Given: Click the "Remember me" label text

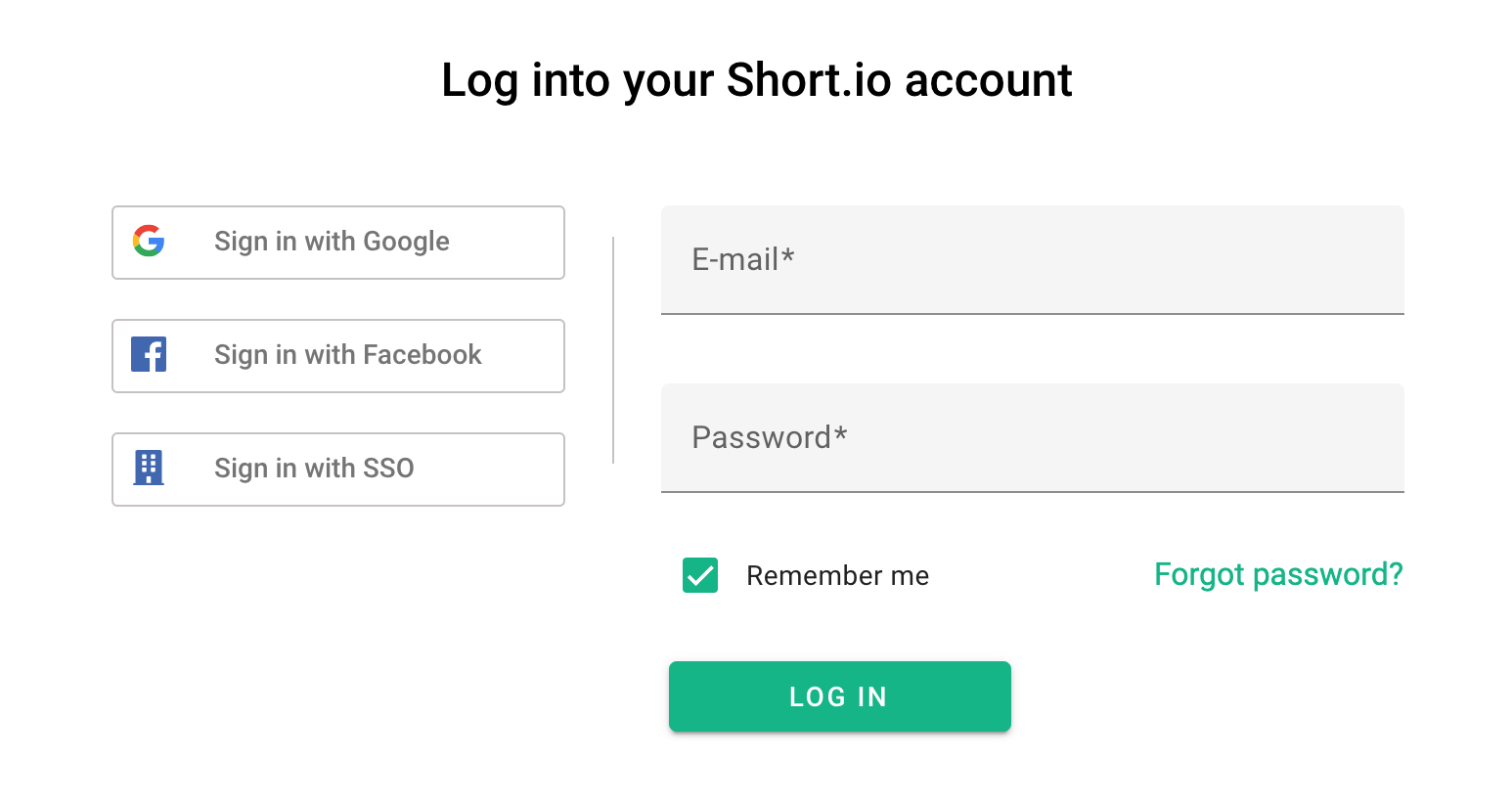Looking at the screenshot, I should point(837,576).
